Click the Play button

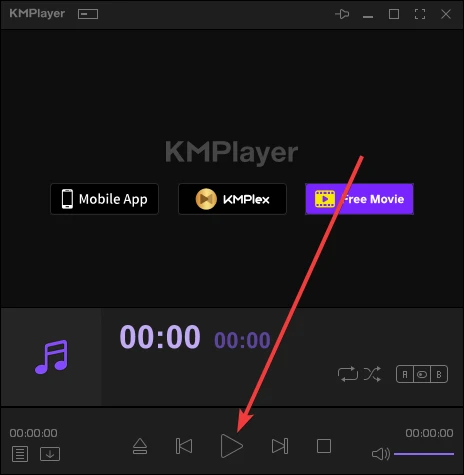(x=231, y=446)
